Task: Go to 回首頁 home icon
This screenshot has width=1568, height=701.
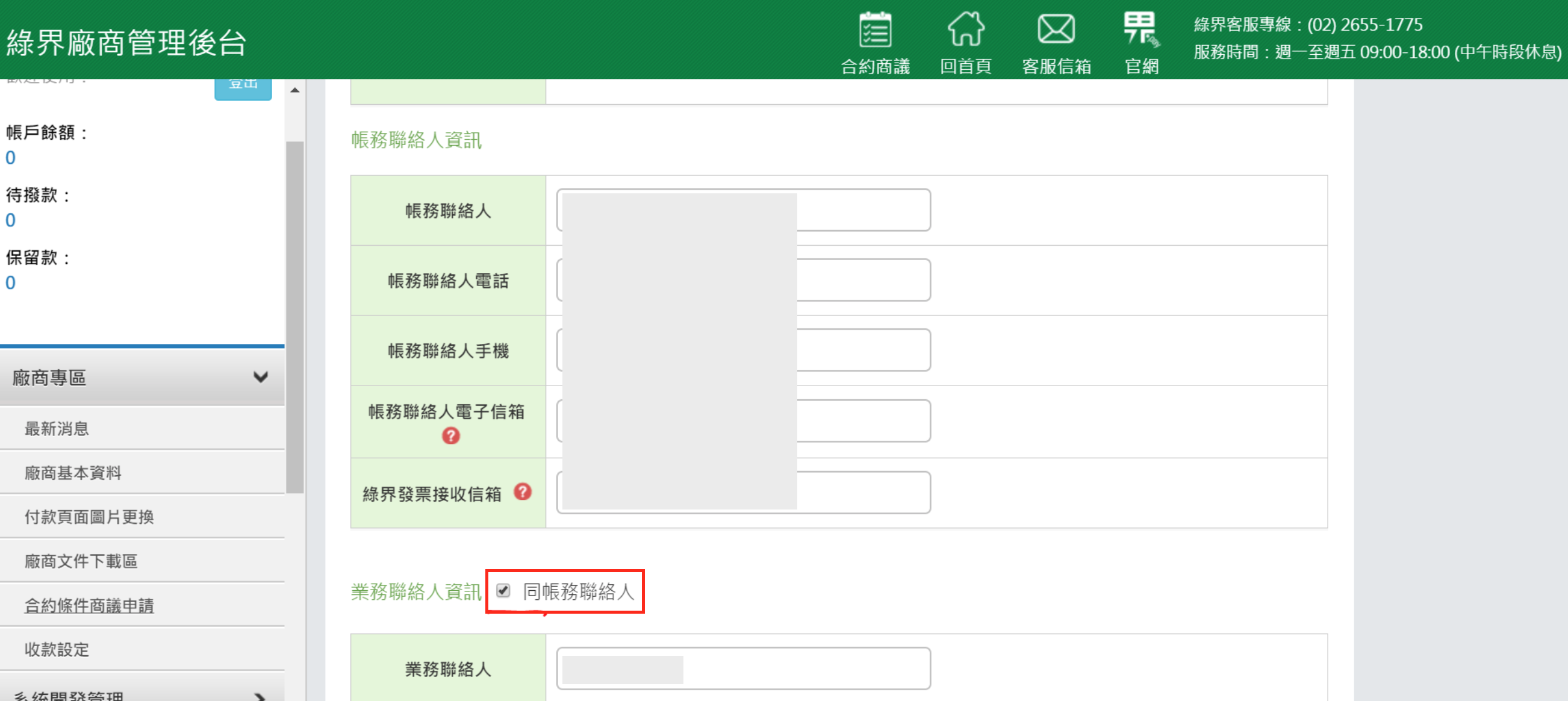Action: click(966, 43)
